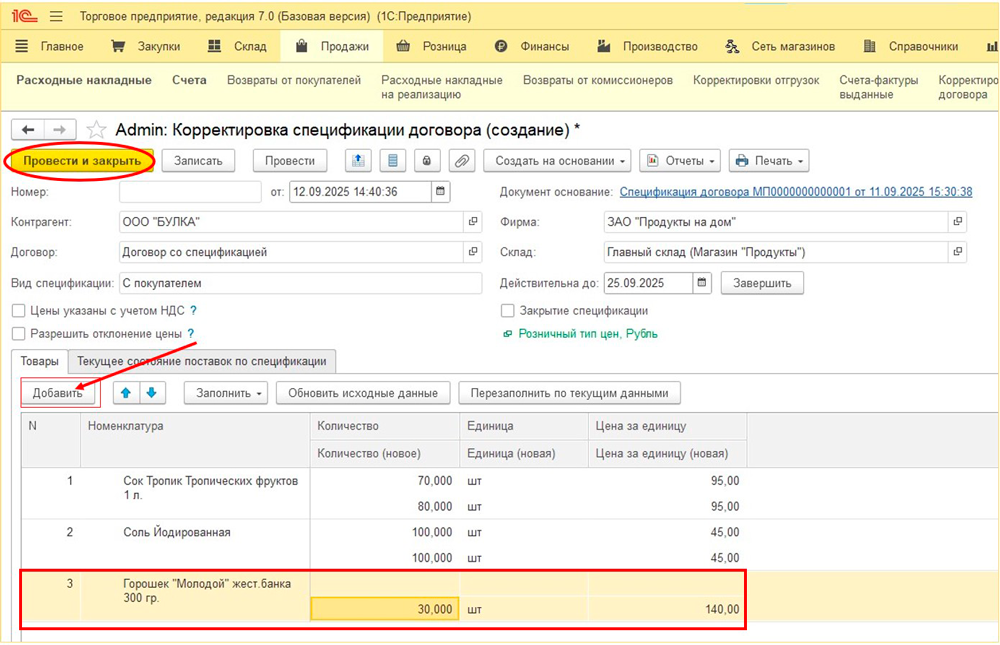Tick the 'Разрешить отклонение цены' checkbox
This screenshot has height=645, width=1000.
[x=18, y=333]
